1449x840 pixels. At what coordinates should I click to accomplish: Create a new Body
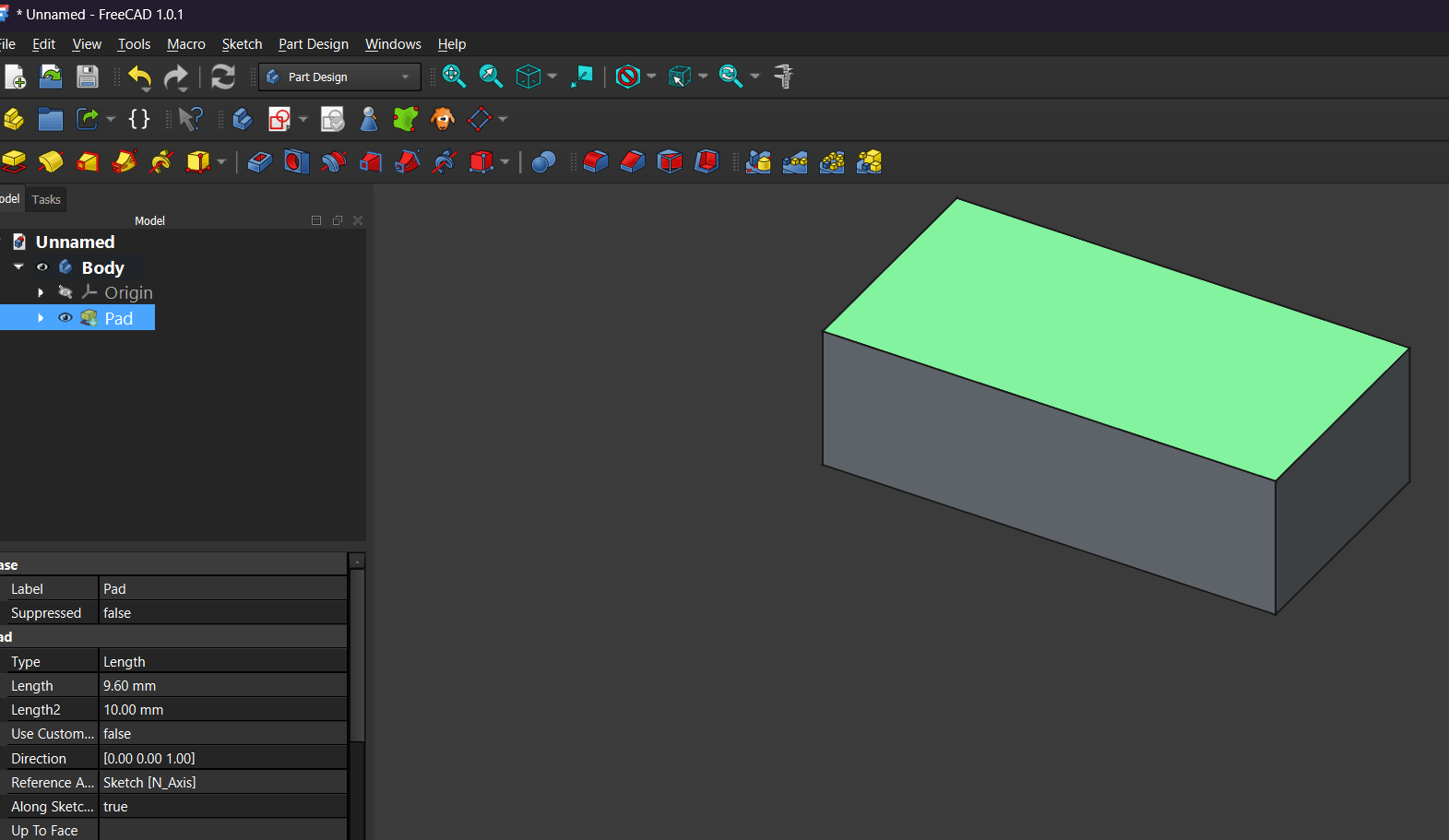click(243, 119)
